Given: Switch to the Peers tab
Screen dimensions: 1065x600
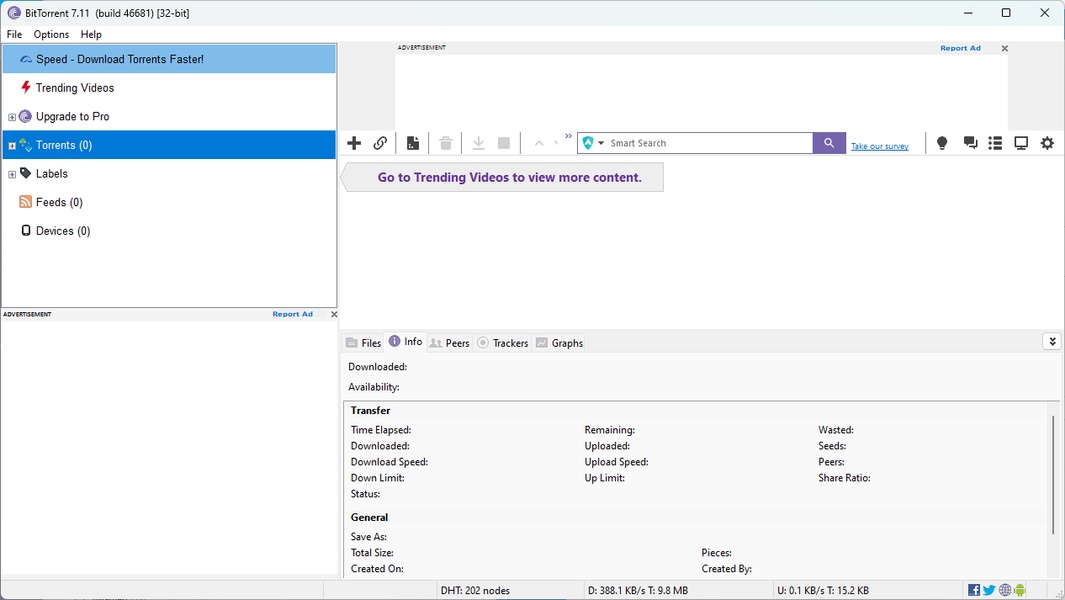Looking at the screenshot, I should click(x=450, y=342).
